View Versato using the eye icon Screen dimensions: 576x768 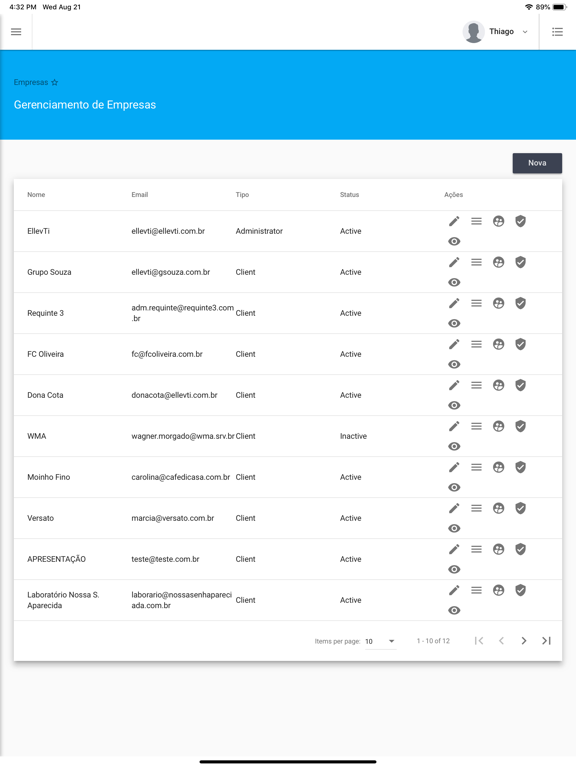coord(454,528)
